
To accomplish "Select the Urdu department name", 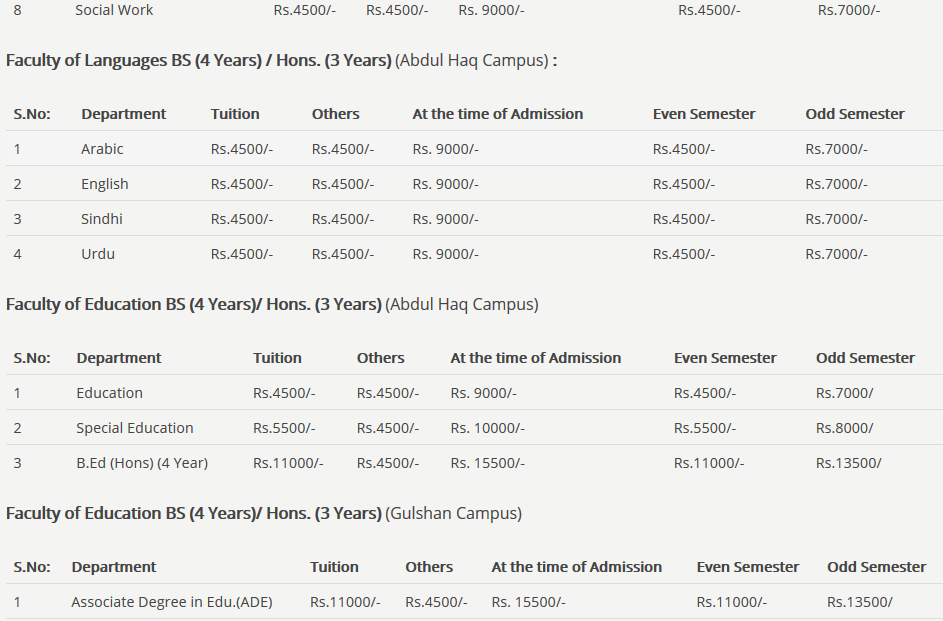I will tap(98, 254).
